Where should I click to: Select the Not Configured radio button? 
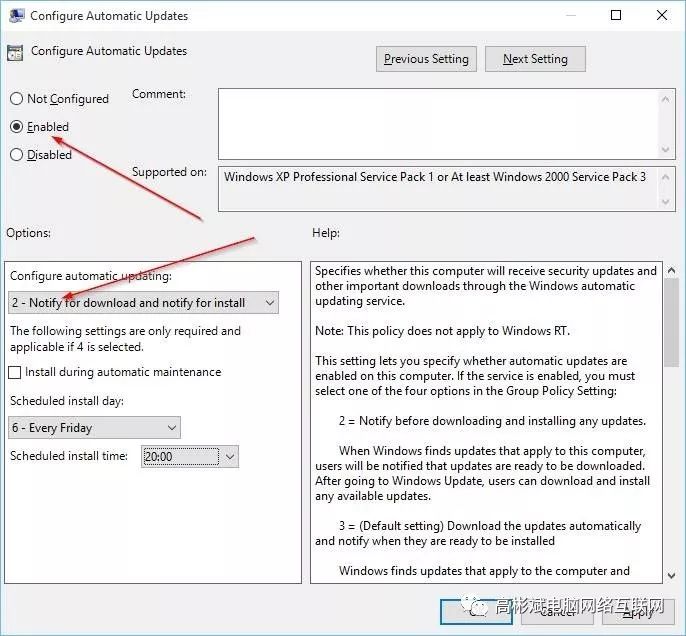[x=16, y=99]
